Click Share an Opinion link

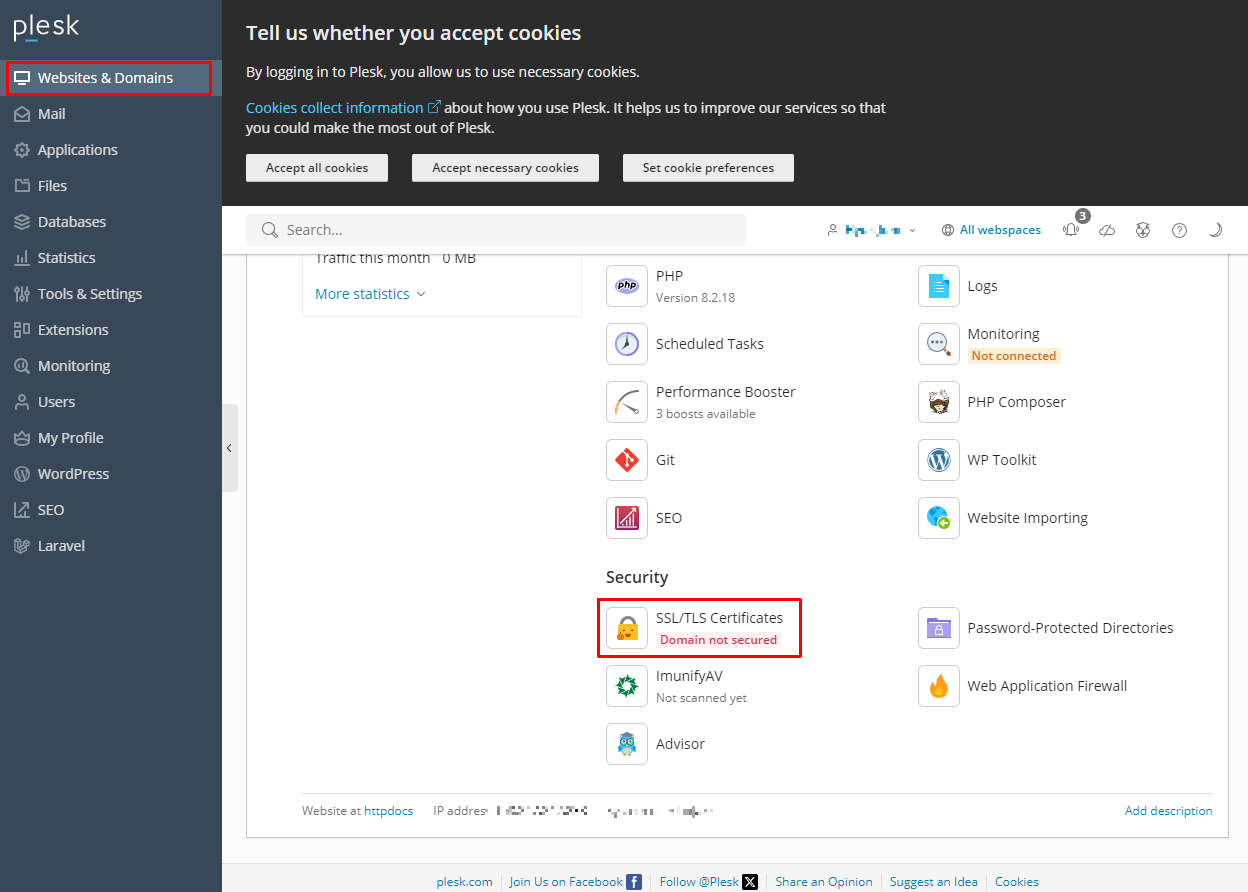click(823, 882)
